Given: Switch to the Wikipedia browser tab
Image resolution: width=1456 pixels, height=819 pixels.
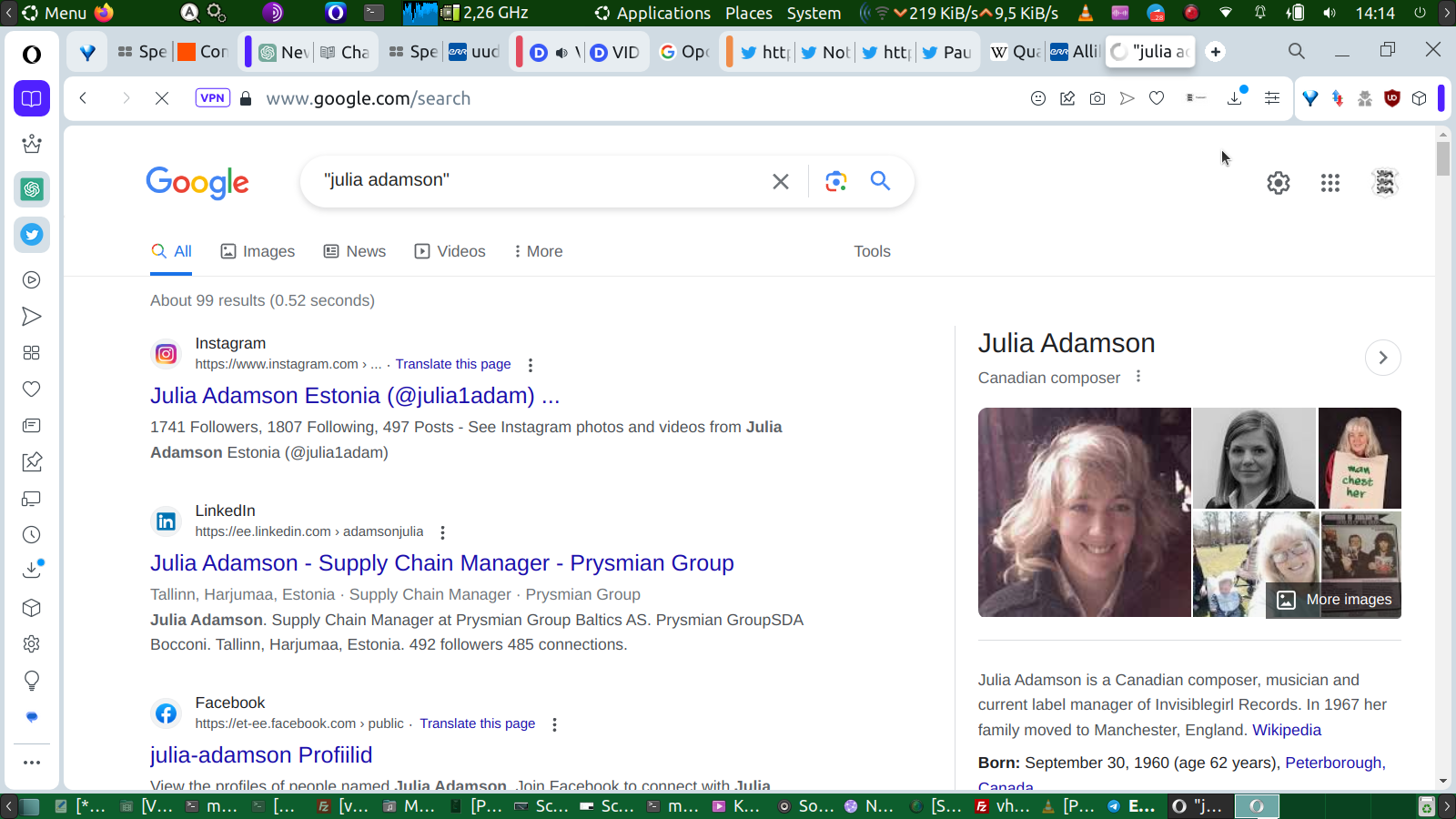Looking at the screenshot, I should tap(1016, 52).
